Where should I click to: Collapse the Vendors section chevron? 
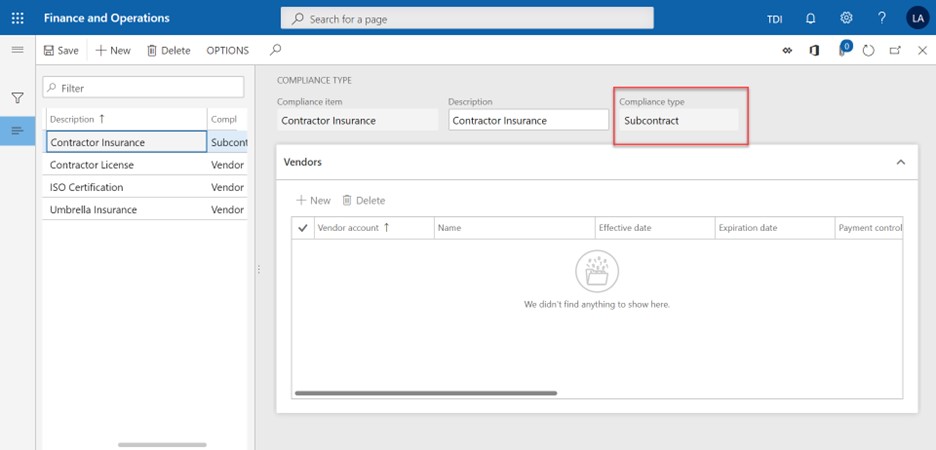click(x=900, y=162)
